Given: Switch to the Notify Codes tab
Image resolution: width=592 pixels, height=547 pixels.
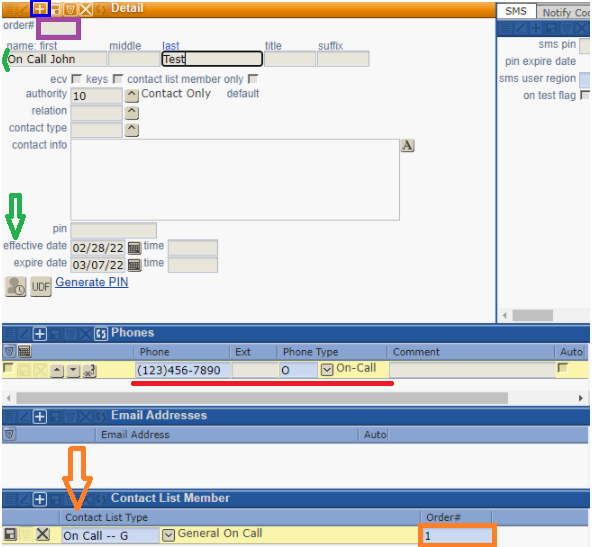Looking at the screenshot, I should (x=564, y=12).
